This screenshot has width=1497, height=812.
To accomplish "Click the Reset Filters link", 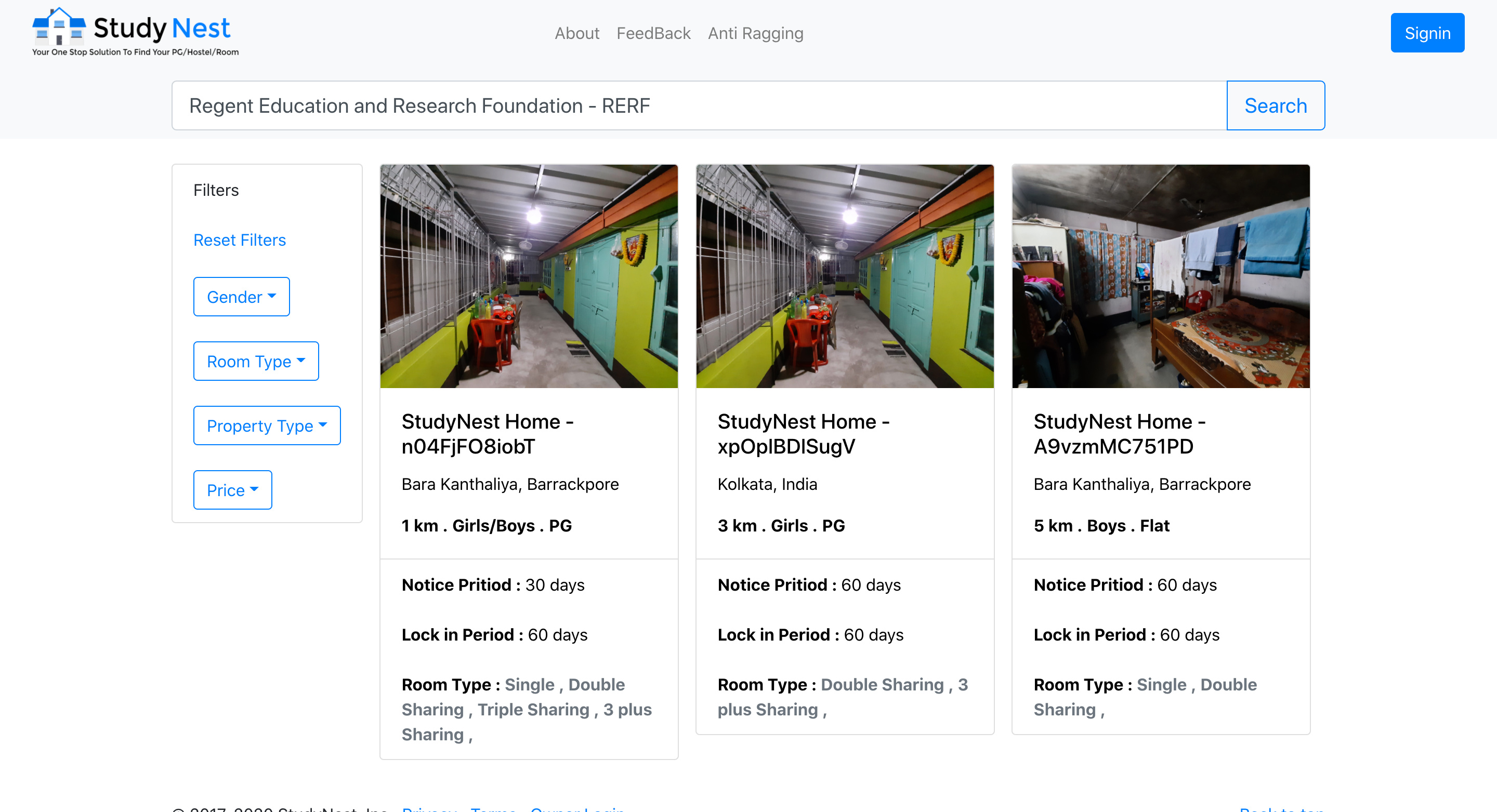I will coord(240,240).
